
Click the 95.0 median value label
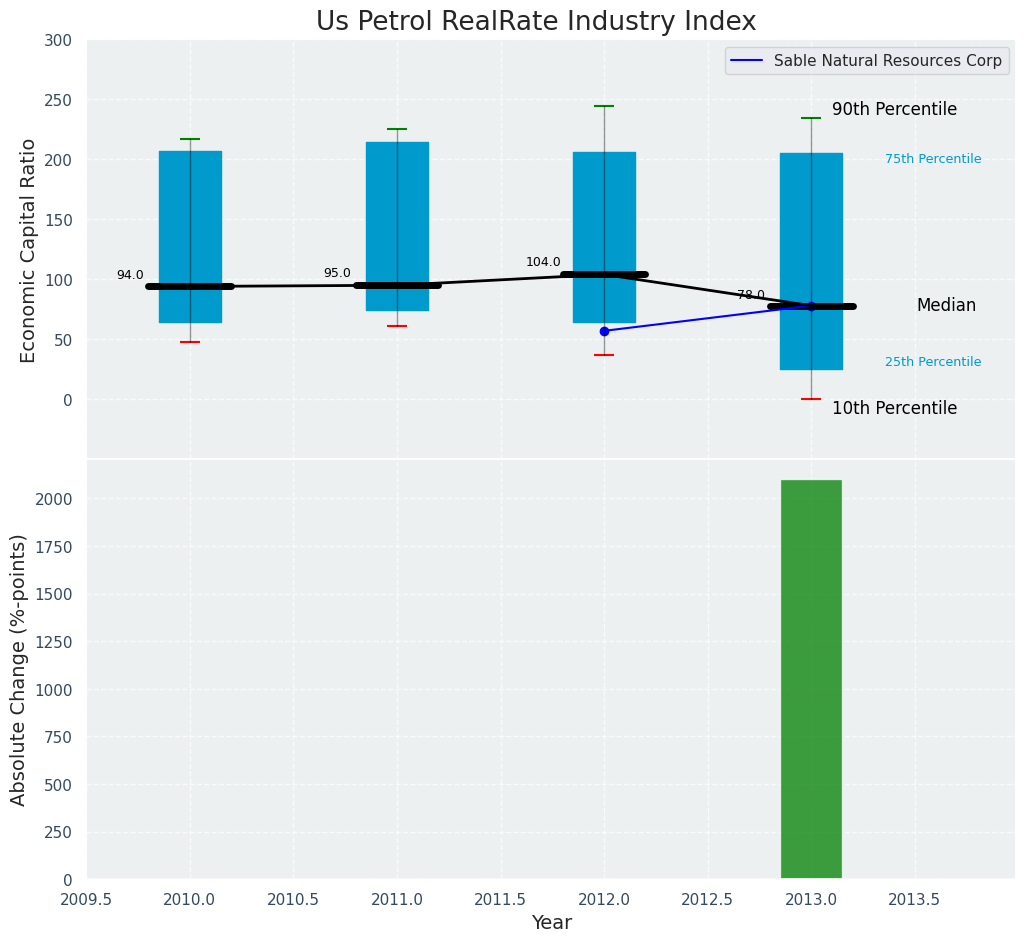click(337, 274)
